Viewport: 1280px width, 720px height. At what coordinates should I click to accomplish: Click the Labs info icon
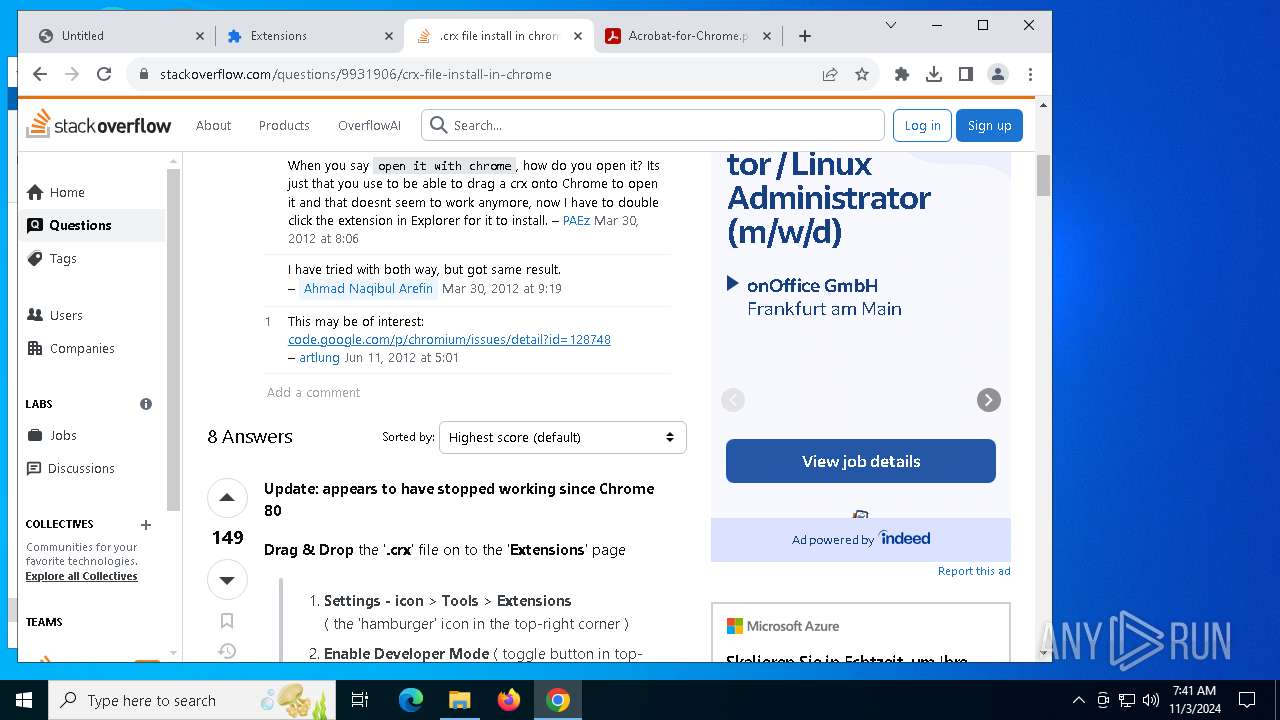pos(146,404)
